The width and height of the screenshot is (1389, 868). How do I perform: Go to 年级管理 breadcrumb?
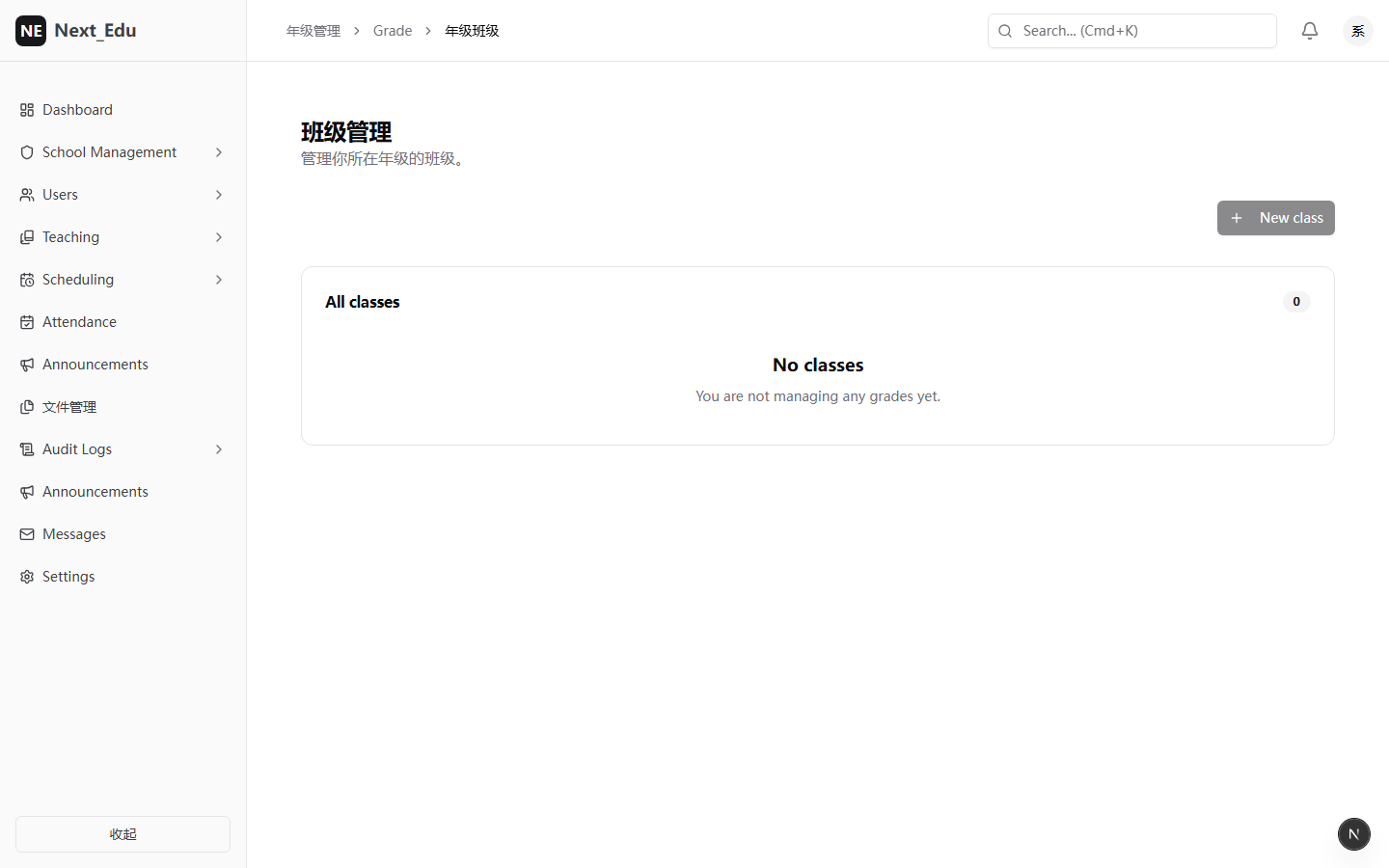click(x=313, y=31)
